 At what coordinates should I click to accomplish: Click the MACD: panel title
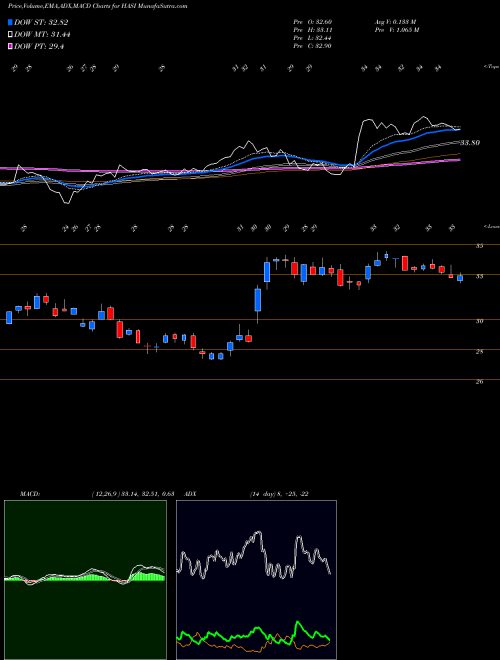29,494
